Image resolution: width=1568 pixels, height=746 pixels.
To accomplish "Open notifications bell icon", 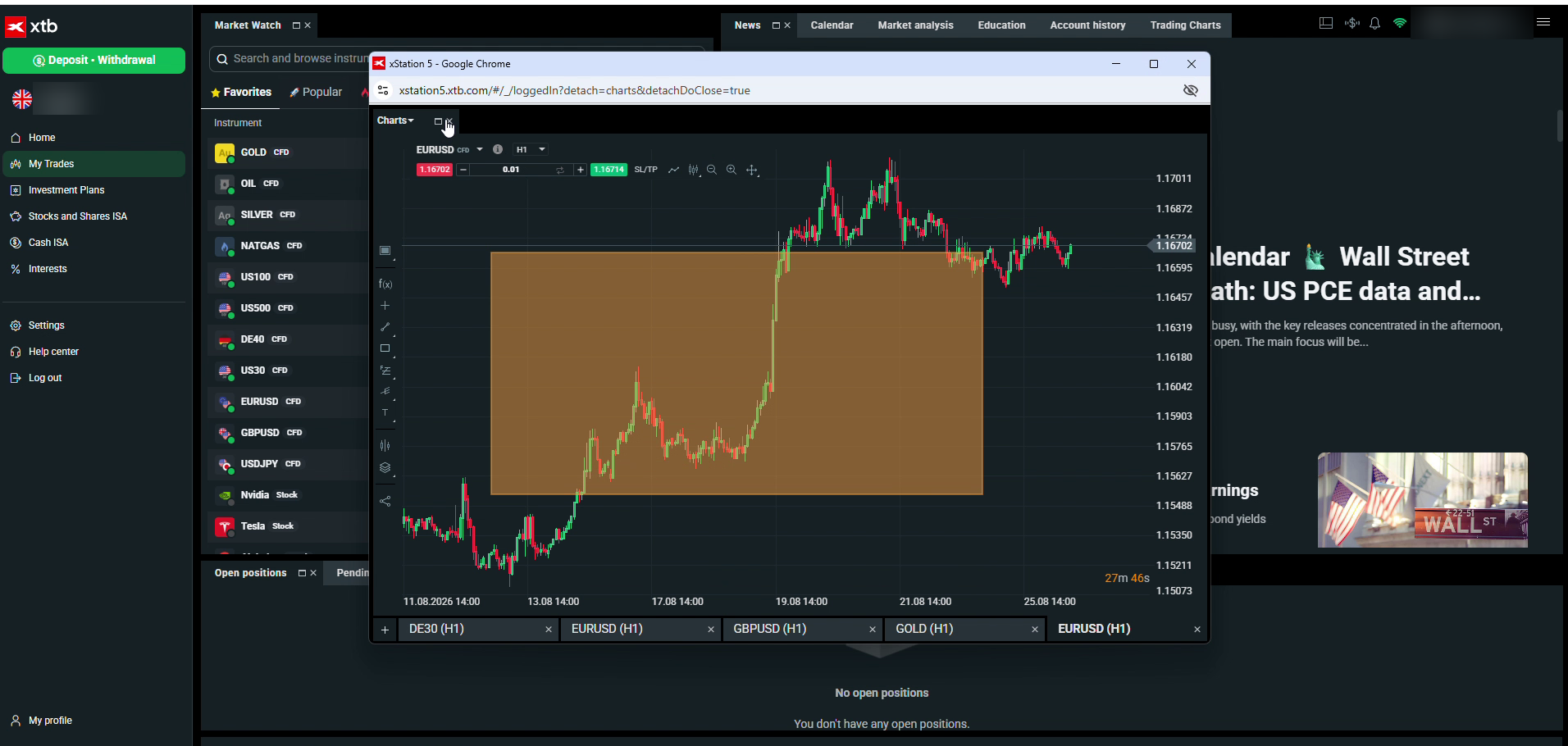I will [x=1375, y=23].
